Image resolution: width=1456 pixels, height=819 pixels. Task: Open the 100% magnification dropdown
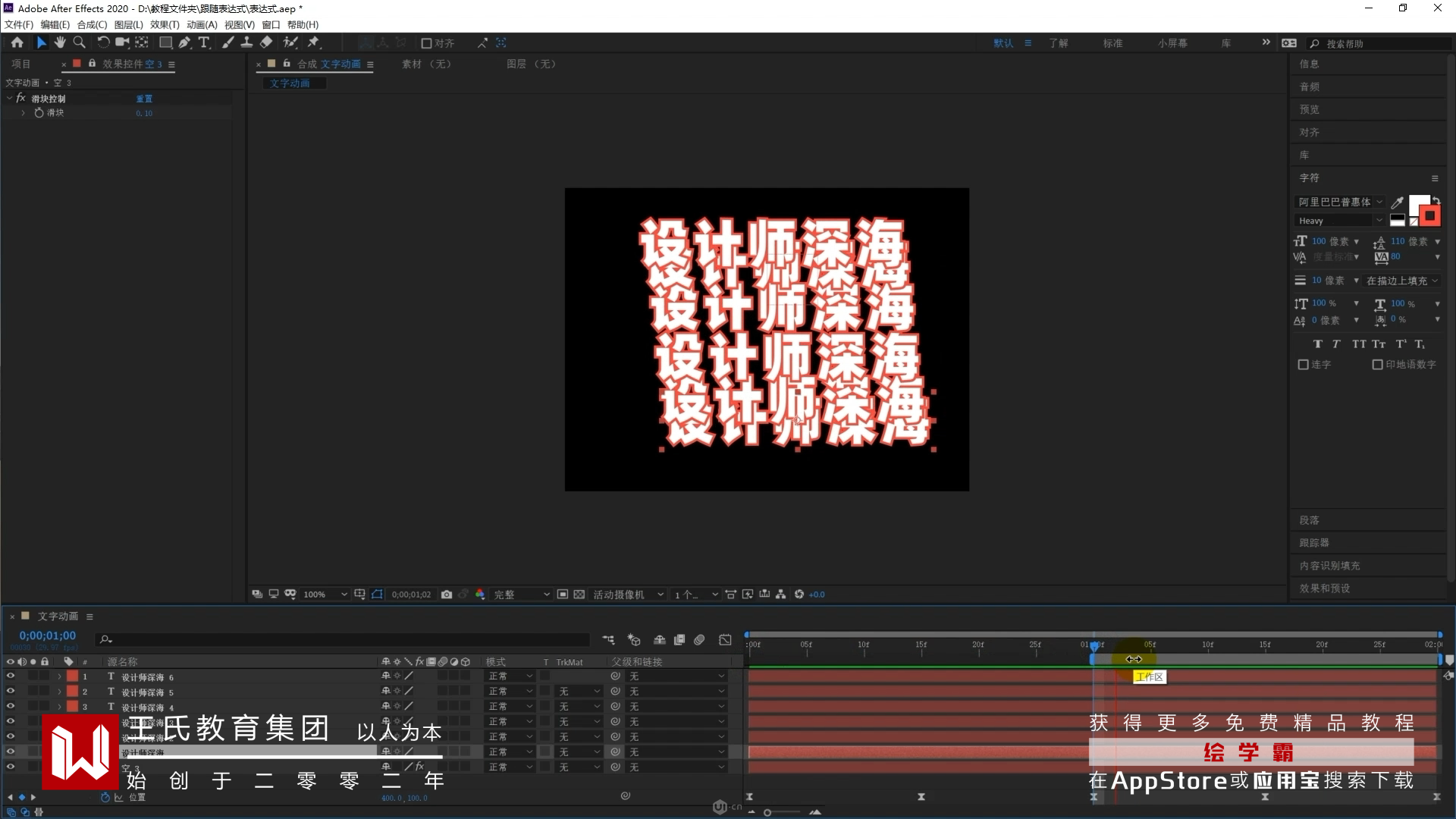(x=325, y=595)
